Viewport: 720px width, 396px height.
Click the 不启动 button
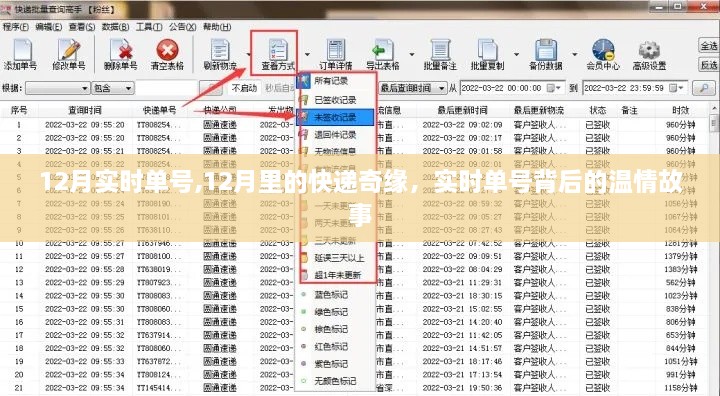[x=244, y=88]
